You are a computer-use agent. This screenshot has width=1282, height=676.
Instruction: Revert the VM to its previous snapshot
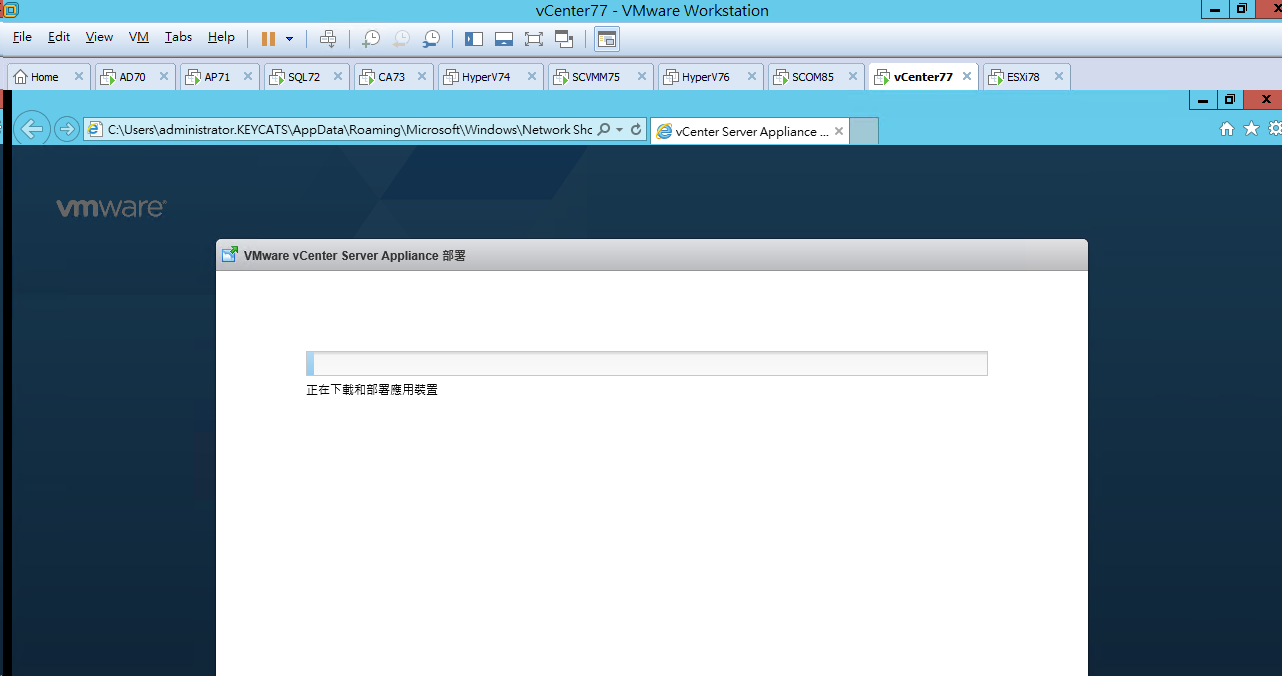click(401, 39)
